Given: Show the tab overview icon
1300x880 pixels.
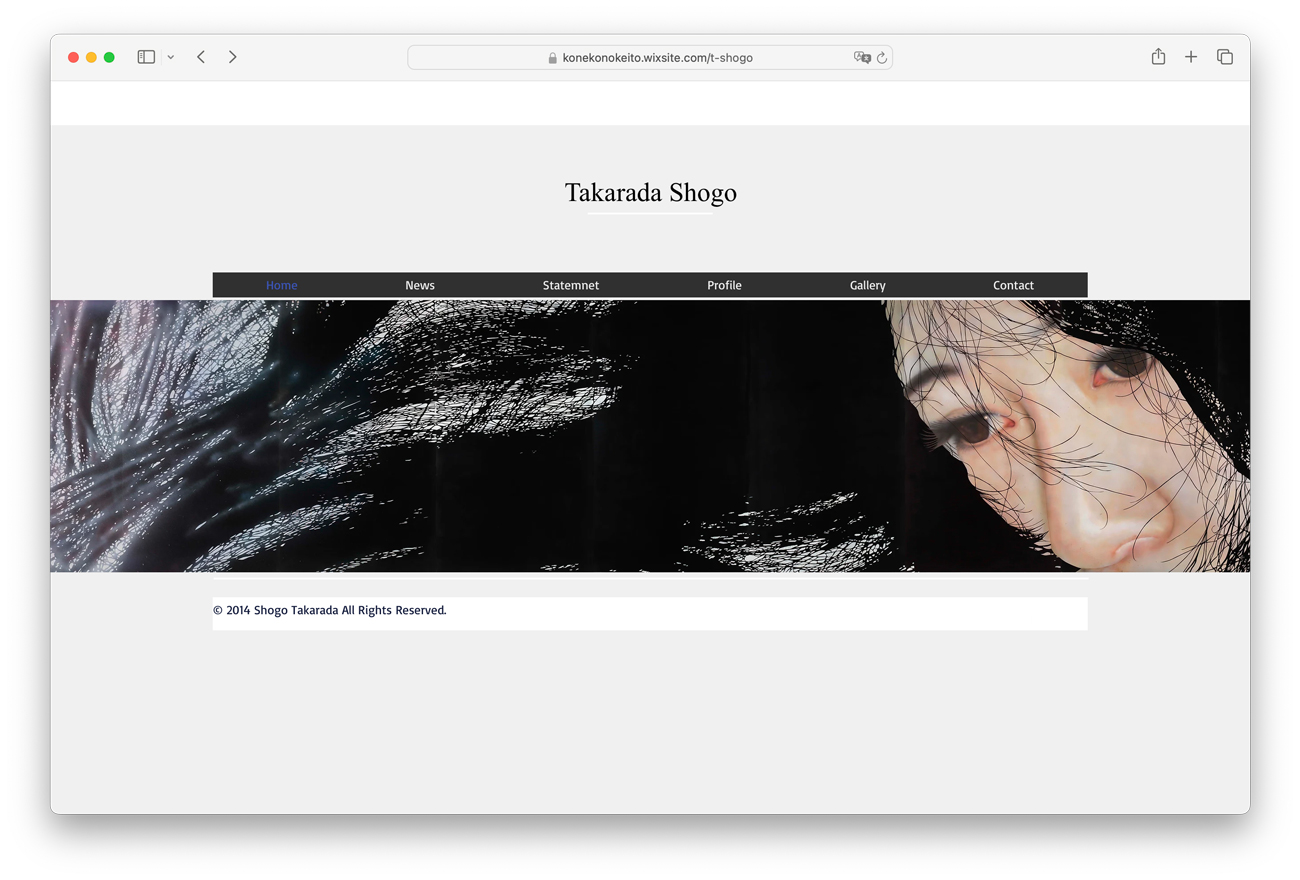Looking at the screenshot, I should tap(1225, 57).
